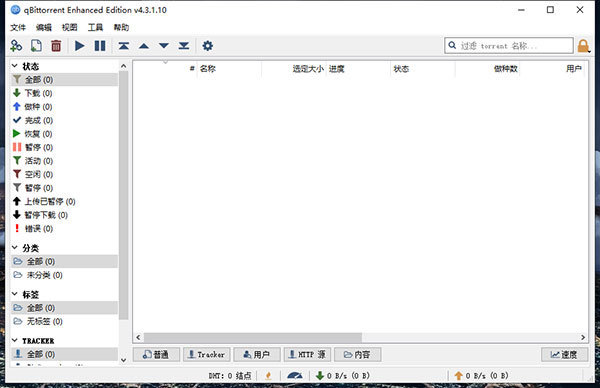Select 全部 (0) status filter
This screenshot has height=388, width=600.
tap(64, 80)
